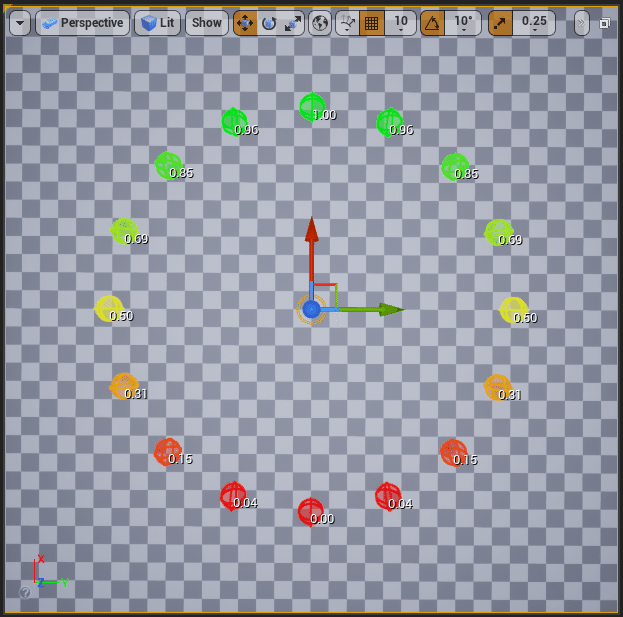The image size is (623, 617).
Task: Select the red sphere labeled 0.00
Action: click(310, 512)
